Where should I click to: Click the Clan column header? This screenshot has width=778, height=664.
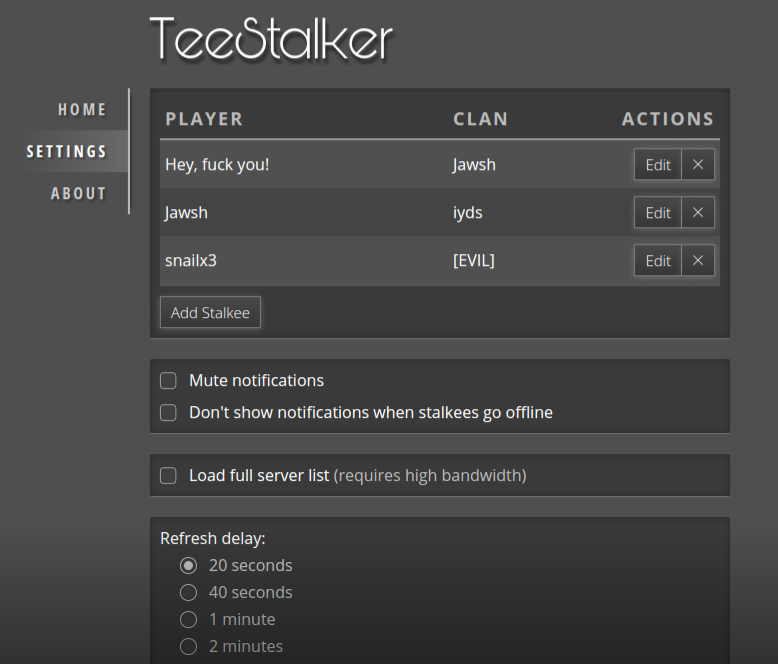480,119
